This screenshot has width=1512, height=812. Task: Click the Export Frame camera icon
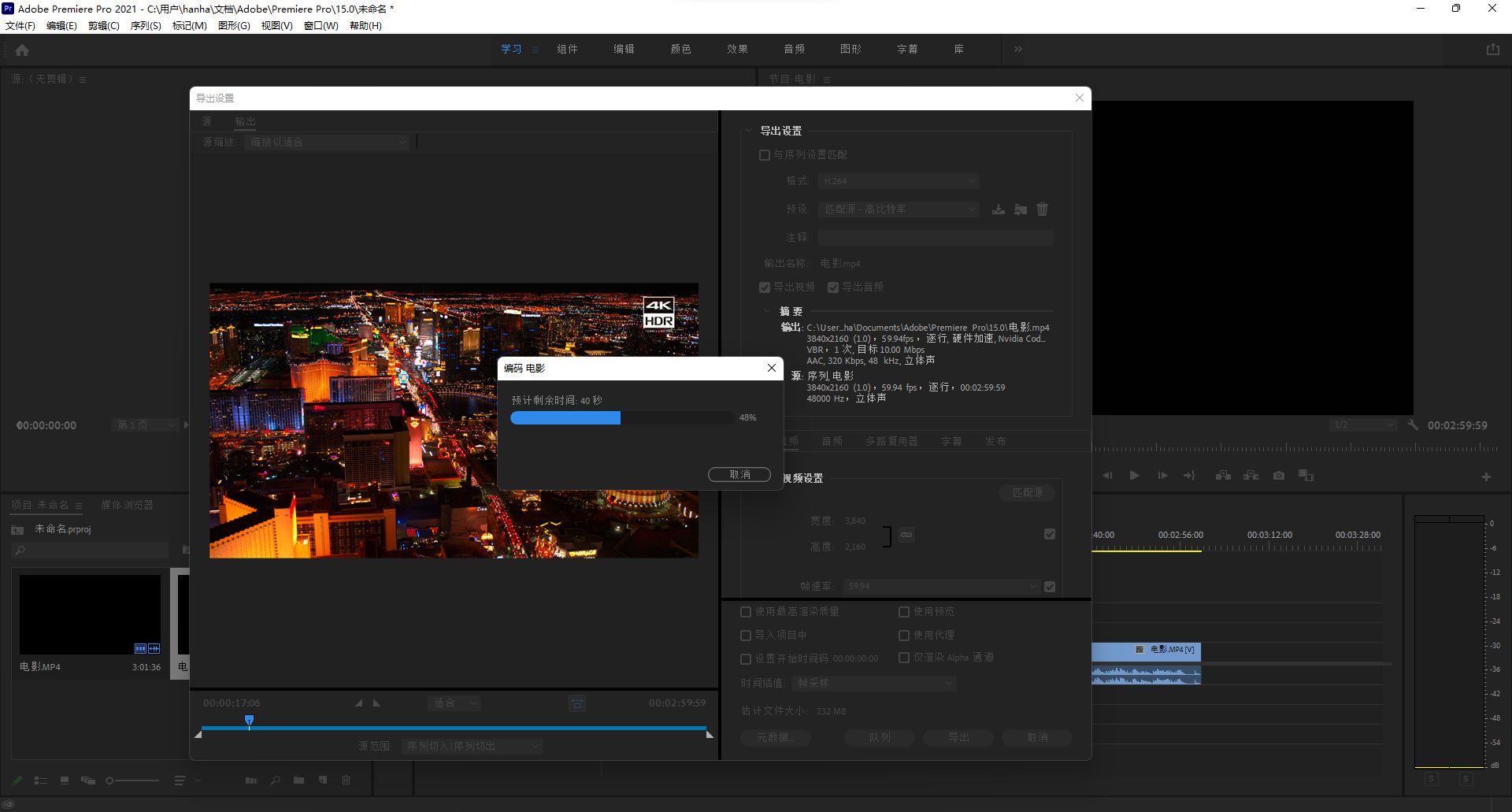click(x=1278, y=476)
